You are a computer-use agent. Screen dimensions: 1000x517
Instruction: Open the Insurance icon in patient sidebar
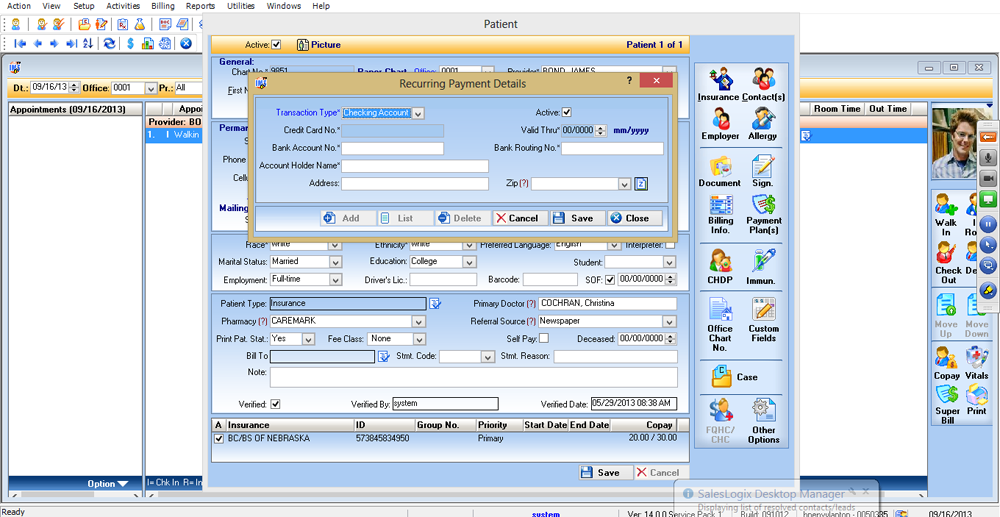pos(719,85)
